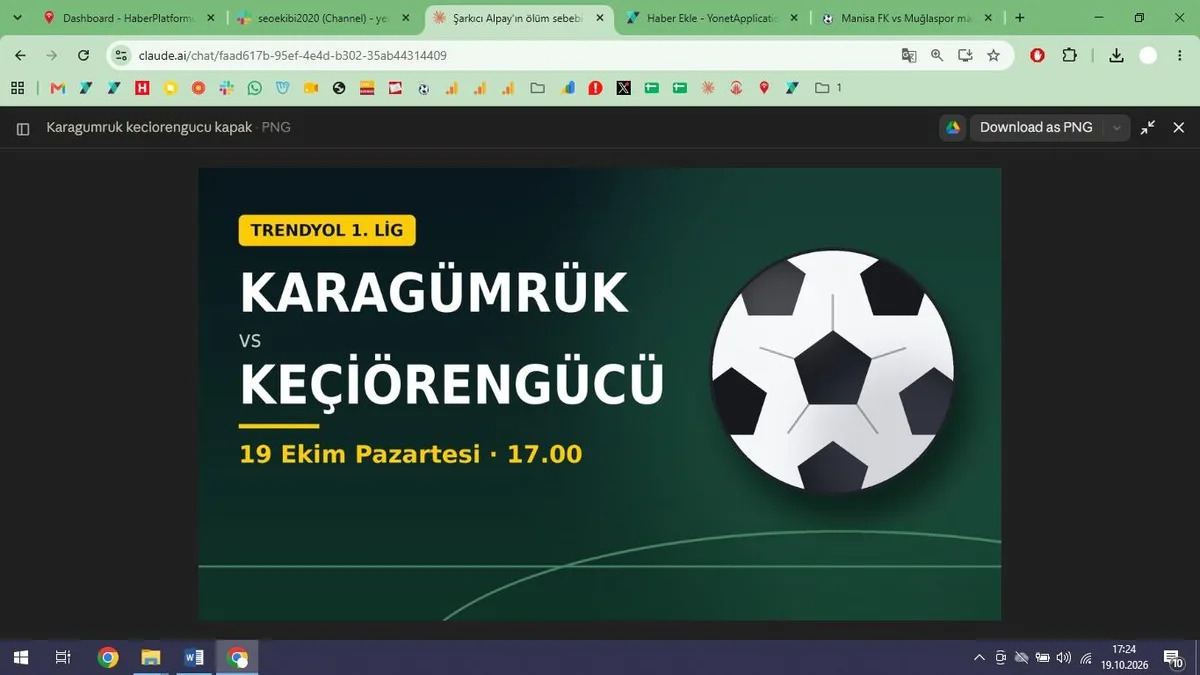Open the Chrome extensions puzzle menu
Viewport: 1200px width, 675px height.
coord(1069,56)
